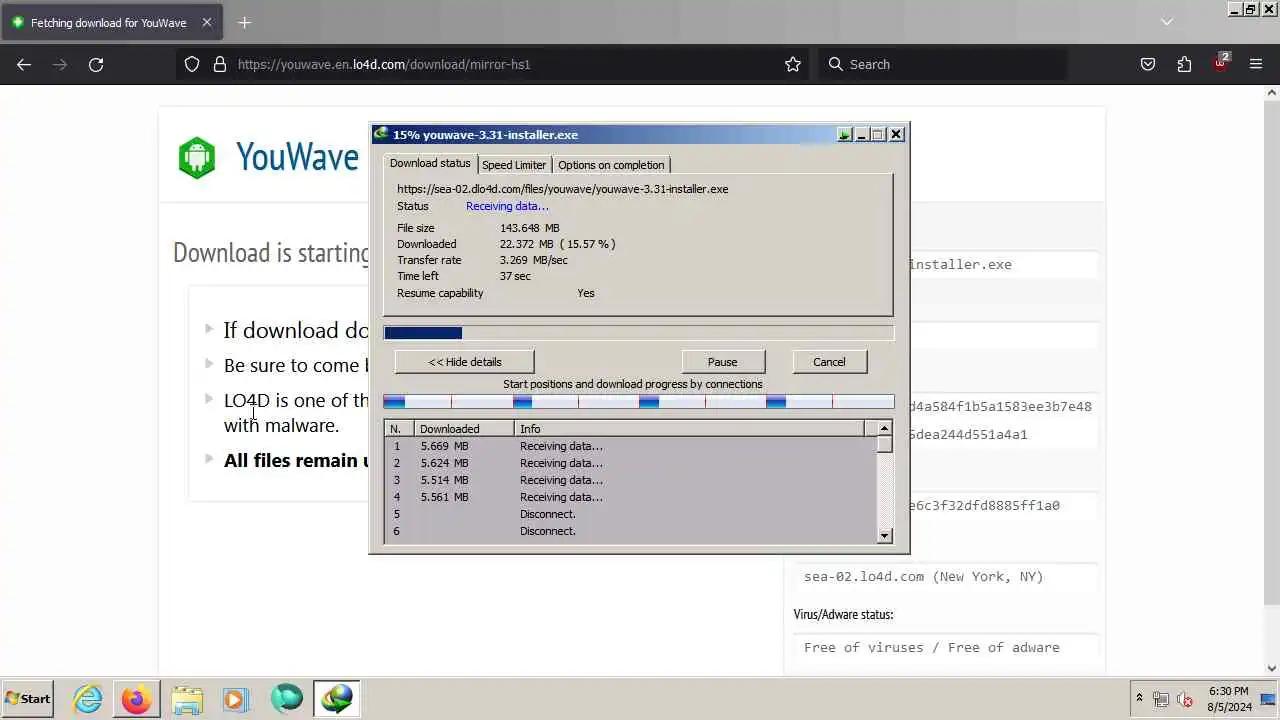Viewport: 1280px width, 720px height.
Task: Click the Firefox back arrow
Action: (x=24, y=64)
